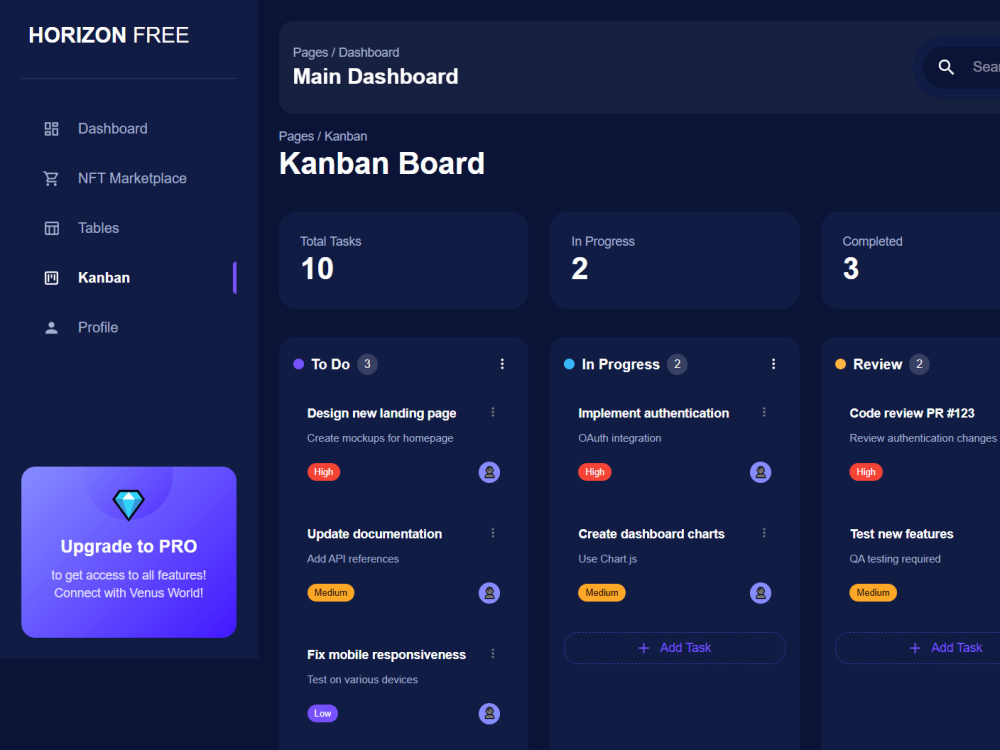Click the Upgrade to PRO card
Image resolution: width=1000 pixels, height=750 pixels.
coord(129,552)
